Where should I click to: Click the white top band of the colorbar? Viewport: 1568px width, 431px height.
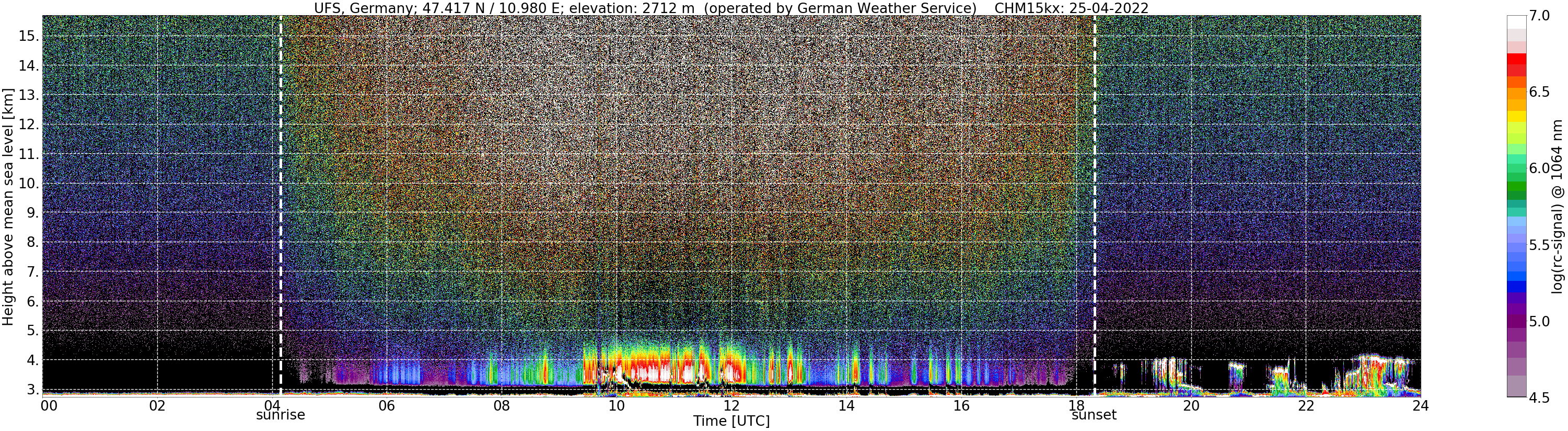(1516, 22)
